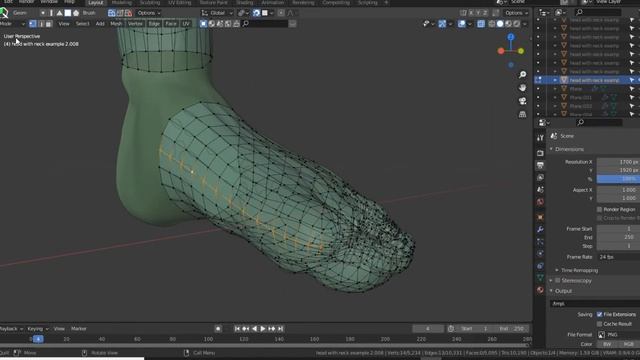Screen dimensions: 640x360
Task: Jump to the timeline end frame
Action: coord(280,329)
